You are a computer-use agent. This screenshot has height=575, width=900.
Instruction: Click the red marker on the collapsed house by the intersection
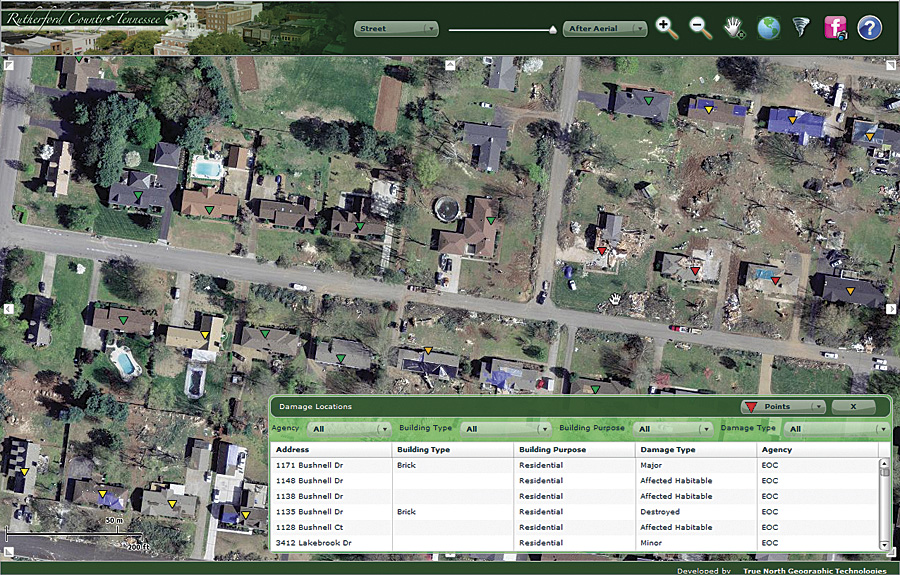click(x=602, y=251)
